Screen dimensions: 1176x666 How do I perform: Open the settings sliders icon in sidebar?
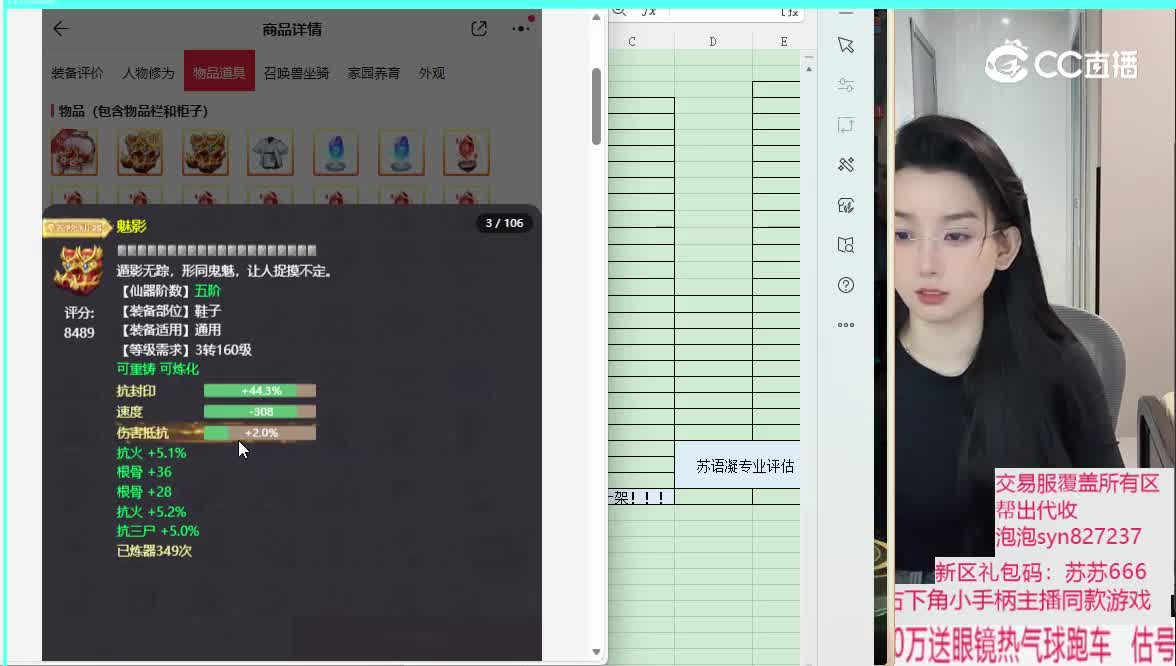tap(846, 85)
